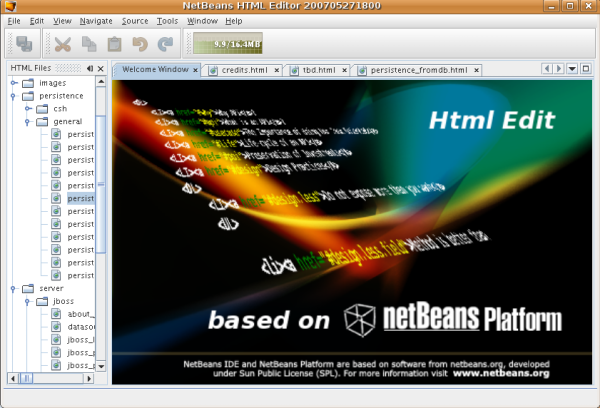Close the Welcome Window tab
Screen dimensions: 600x408
click(195, 70)
